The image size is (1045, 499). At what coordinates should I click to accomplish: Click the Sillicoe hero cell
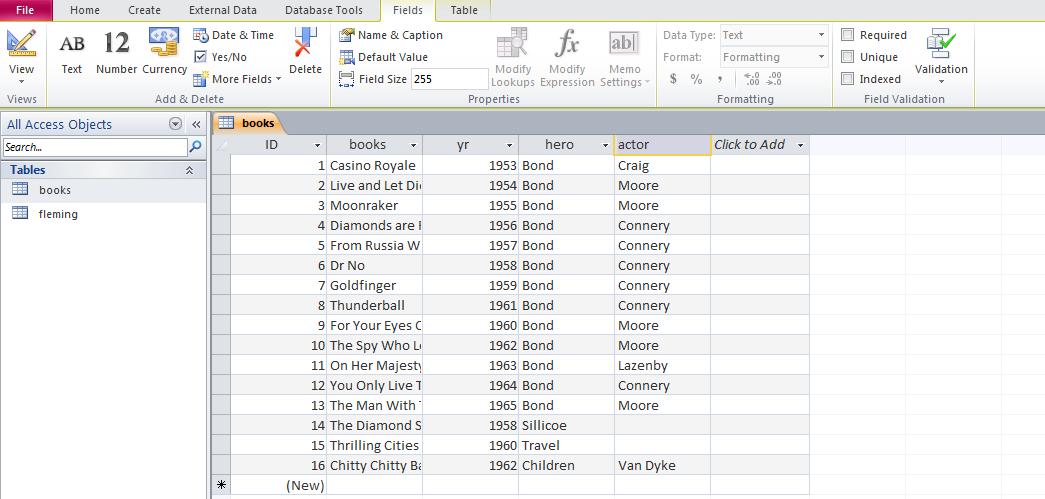566,425
